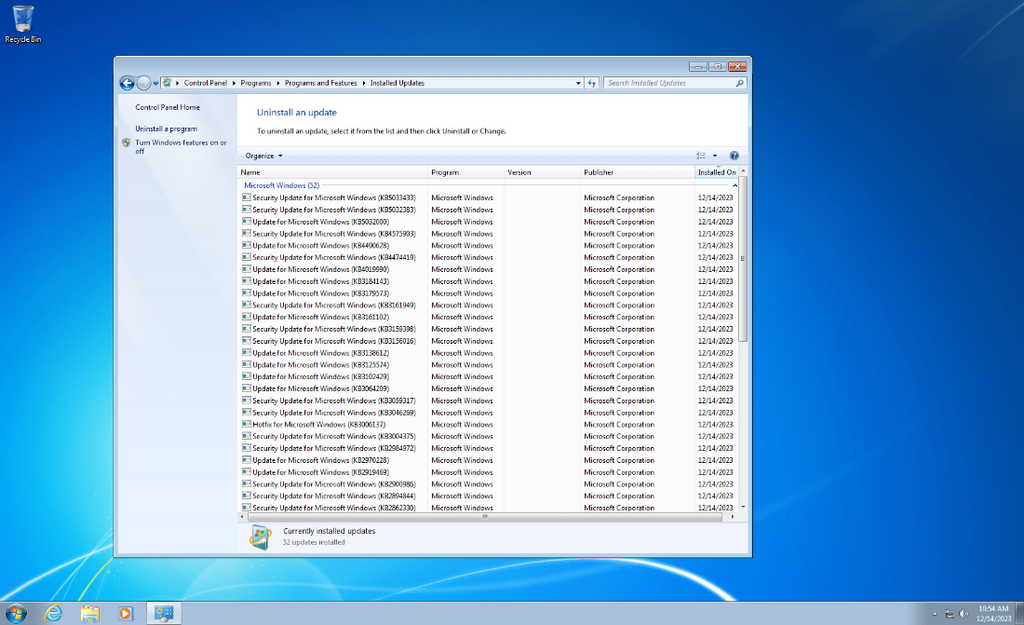1024x625 pixels.
Task: Click the vertical scrollbar thumb
Action: click(743, 259)
